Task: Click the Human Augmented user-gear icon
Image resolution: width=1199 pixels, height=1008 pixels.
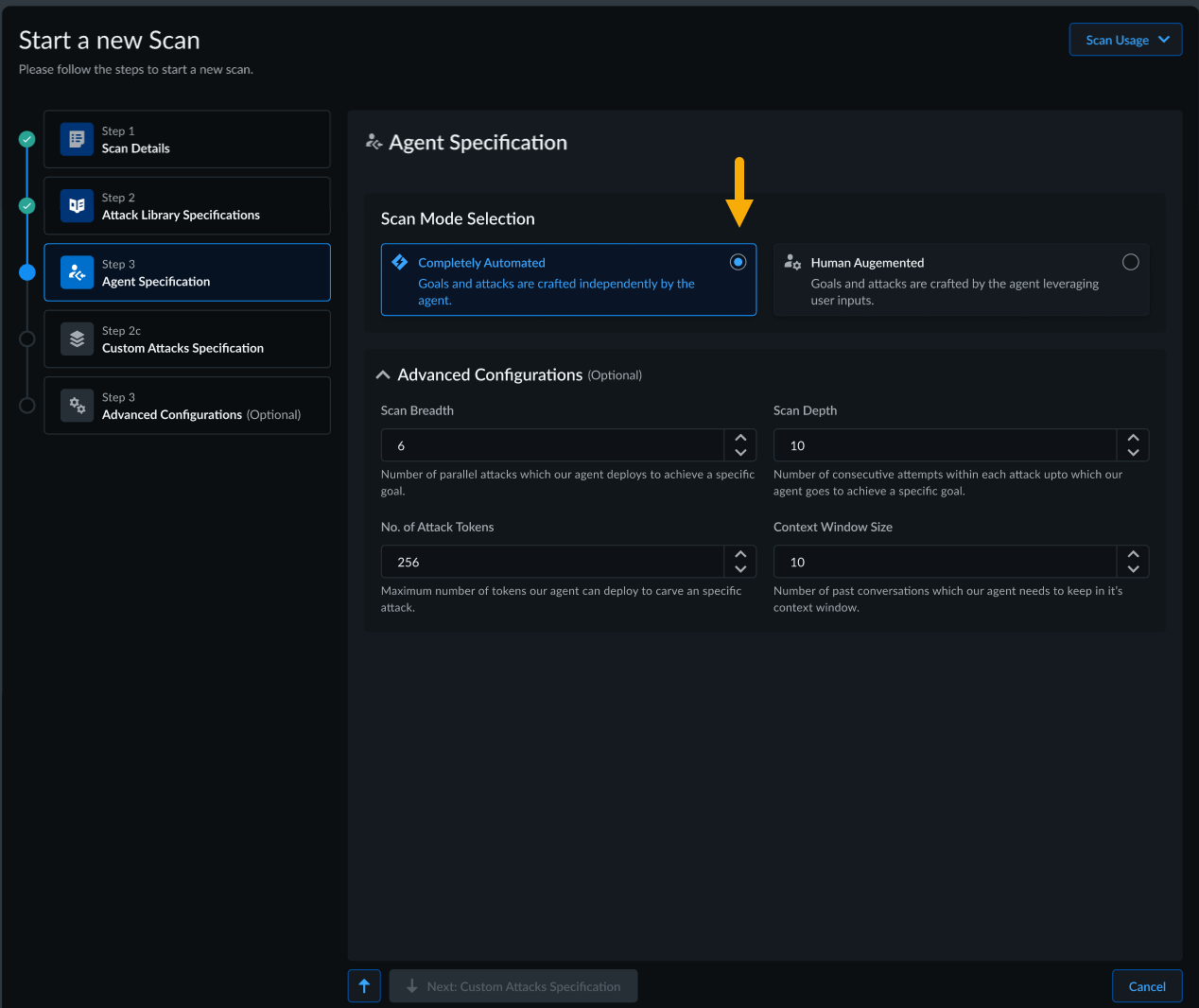Action: click(792, 263)
